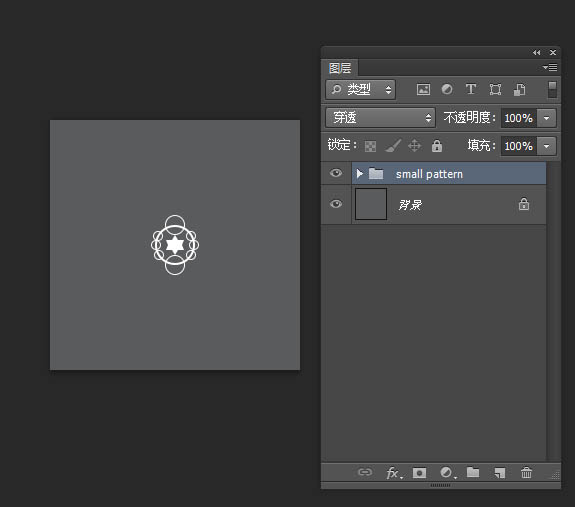Create a new group folder
The image size is (575, 507).
click(473, 472)
